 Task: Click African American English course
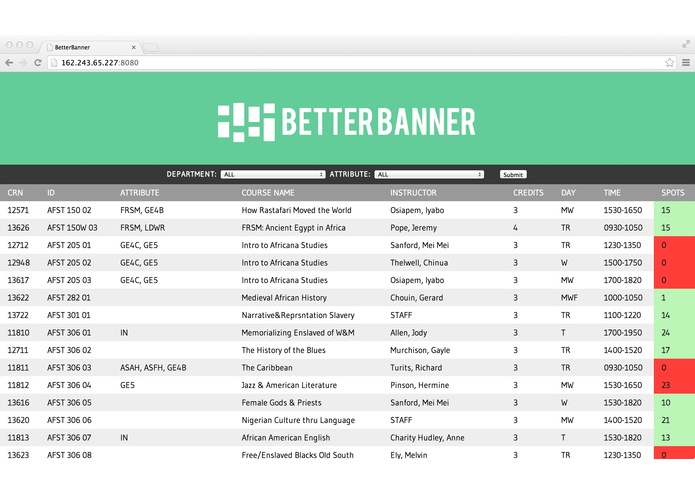click(x=285, y=438)
